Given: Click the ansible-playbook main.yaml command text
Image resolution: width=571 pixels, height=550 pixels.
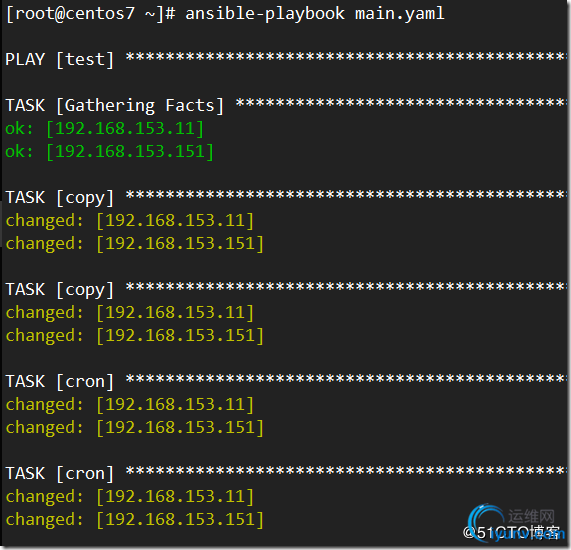Looking at the screenshot, I should (315, 14).
